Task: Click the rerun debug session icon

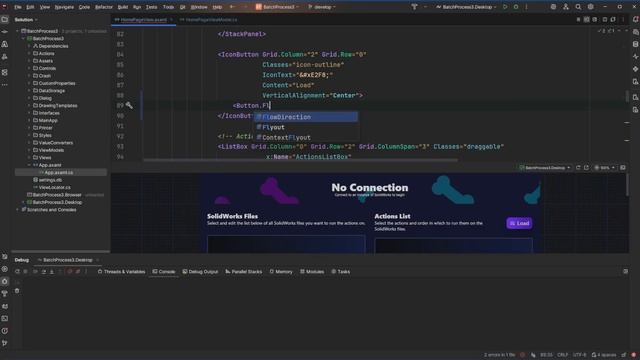Action: [17, 271]
